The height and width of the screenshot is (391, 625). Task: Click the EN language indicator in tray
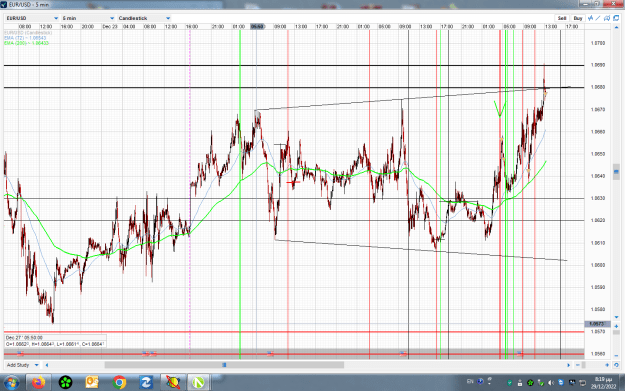pos(470,382)
